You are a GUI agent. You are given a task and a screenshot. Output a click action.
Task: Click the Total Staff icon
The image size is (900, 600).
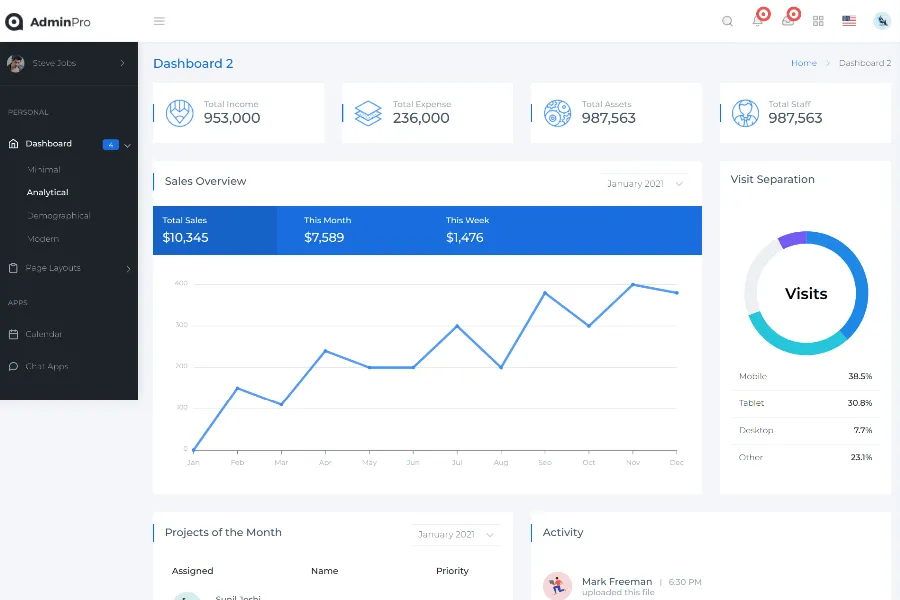click(745, 113)
